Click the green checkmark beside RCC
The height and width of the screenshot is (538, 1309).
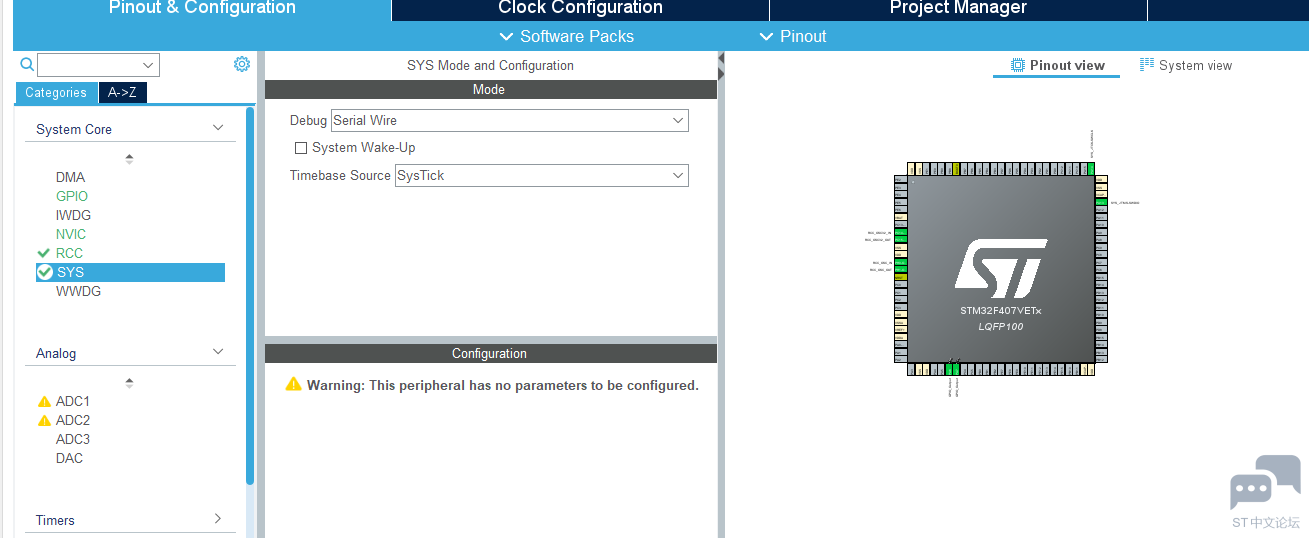pyautogui.click(x=43, y=253)
